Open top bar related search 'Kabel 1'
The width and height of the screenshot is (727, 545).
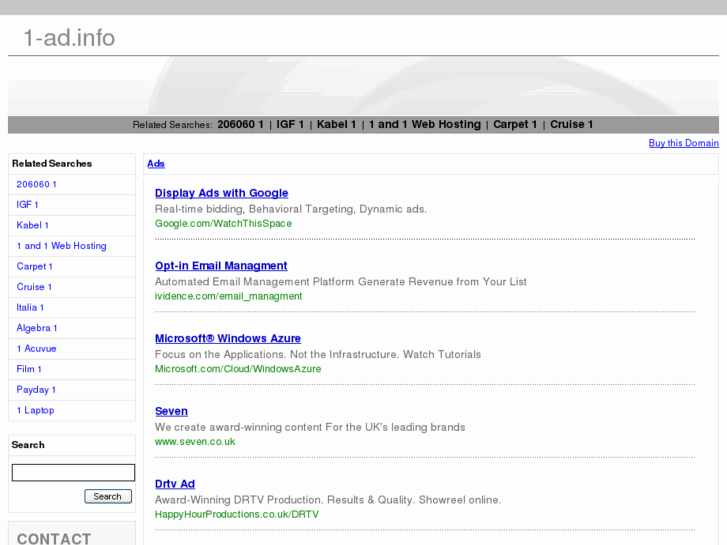point(336,124)
